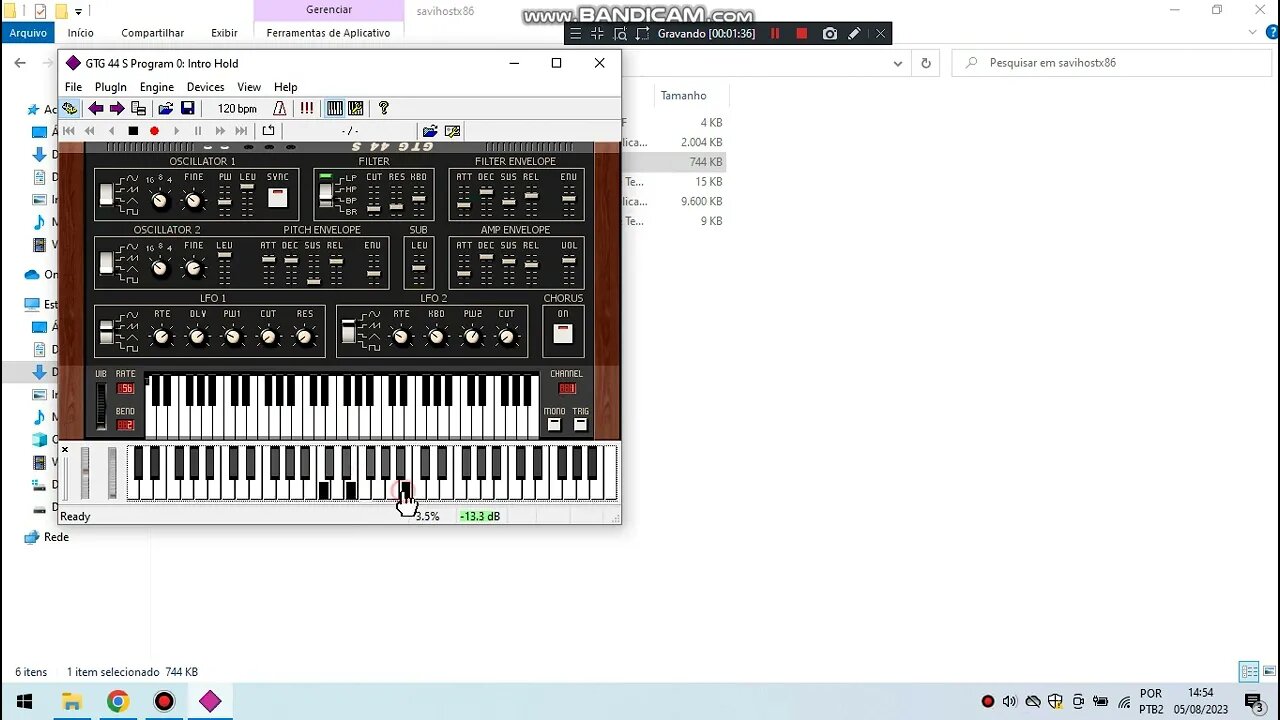The width and height of the screenshot is (1280, 720).
Task: Click the Bandicam red stop recording button
Action: coord(801,33)
